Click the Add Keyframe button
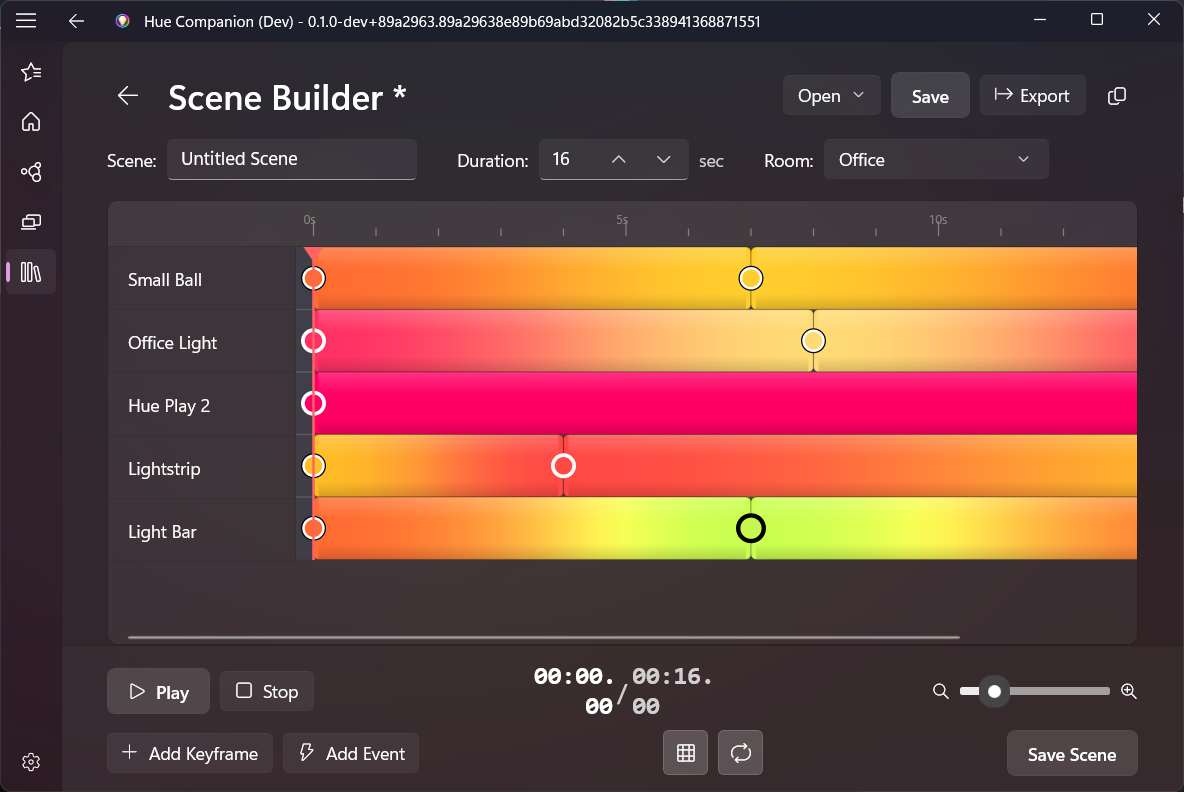 [x=189, y=754]
